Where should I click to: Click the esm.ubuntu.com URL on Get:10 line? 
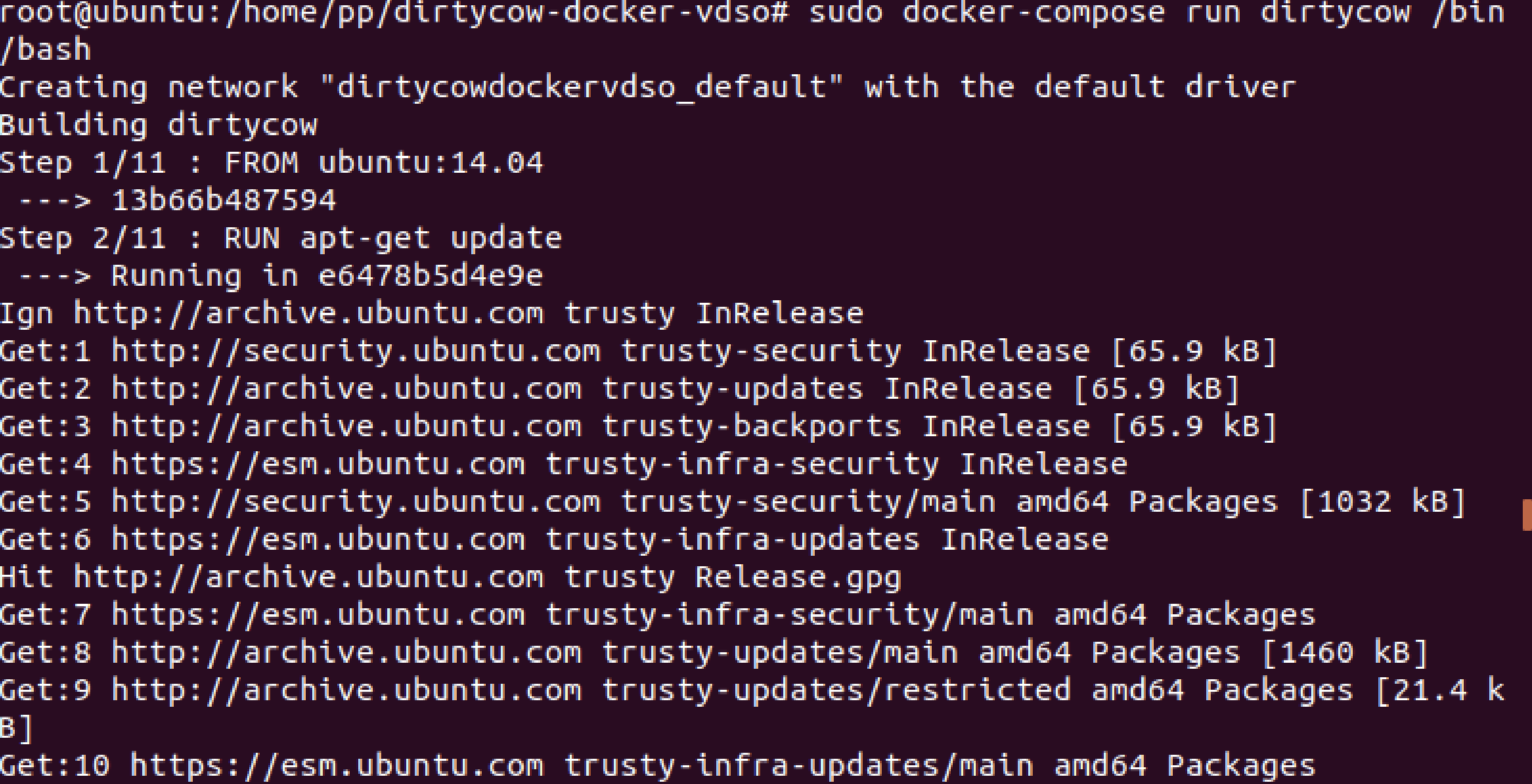337,766
